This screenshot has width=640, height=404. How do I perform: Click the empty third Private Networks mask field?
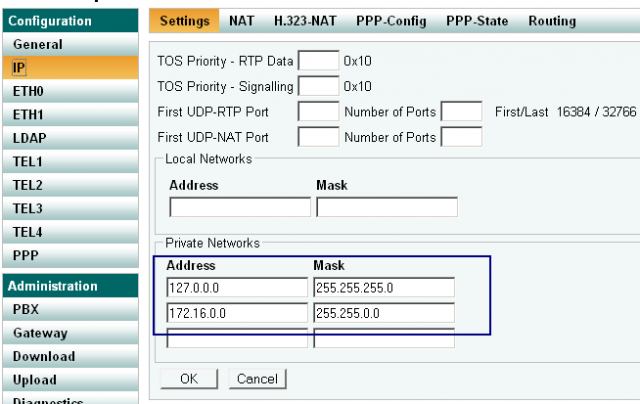(x=384, y=338)
